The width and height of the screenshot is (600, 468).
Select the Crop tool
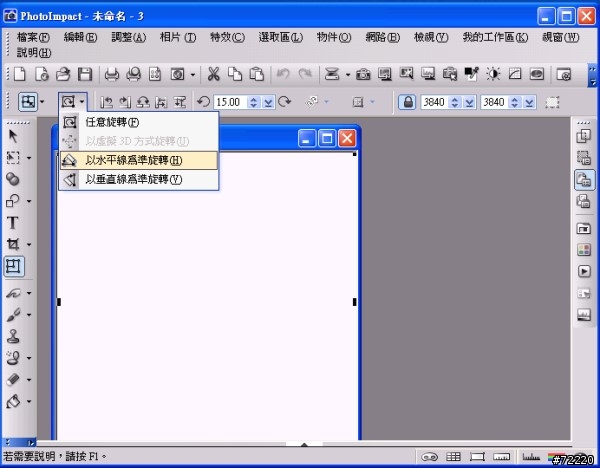[x=13, y=244]
